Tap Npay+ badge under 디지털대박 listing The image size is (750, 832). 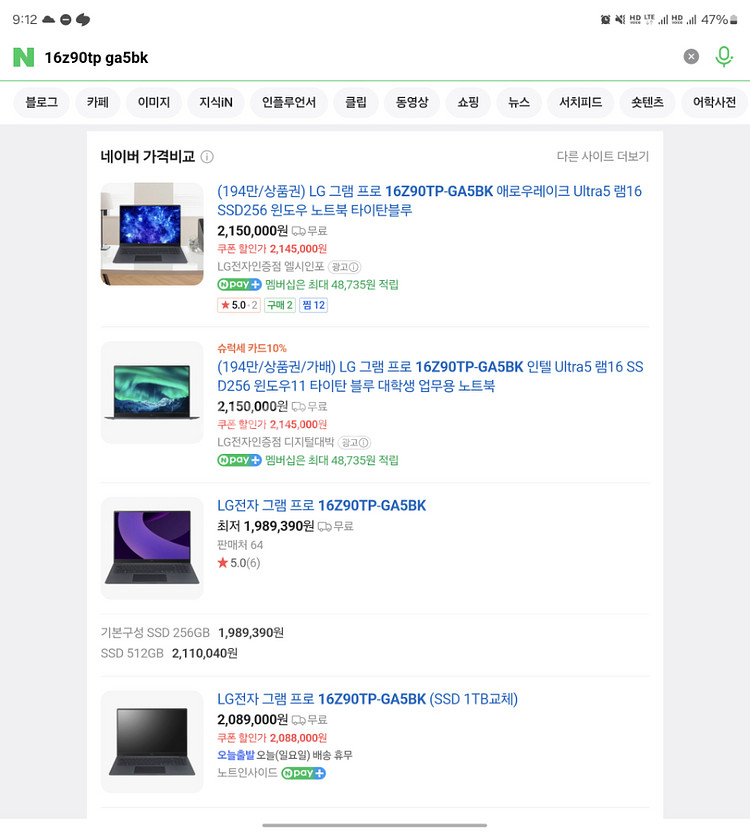[x=239, y=461]
